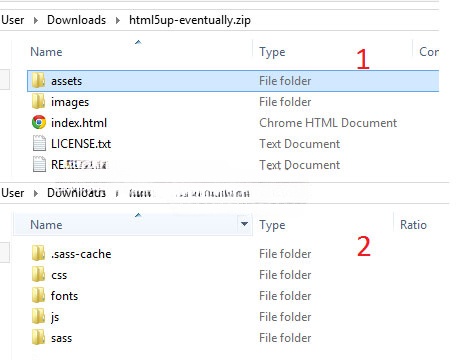
Task: Sort by Type column in bottom window
Action: tap(272, 225)
